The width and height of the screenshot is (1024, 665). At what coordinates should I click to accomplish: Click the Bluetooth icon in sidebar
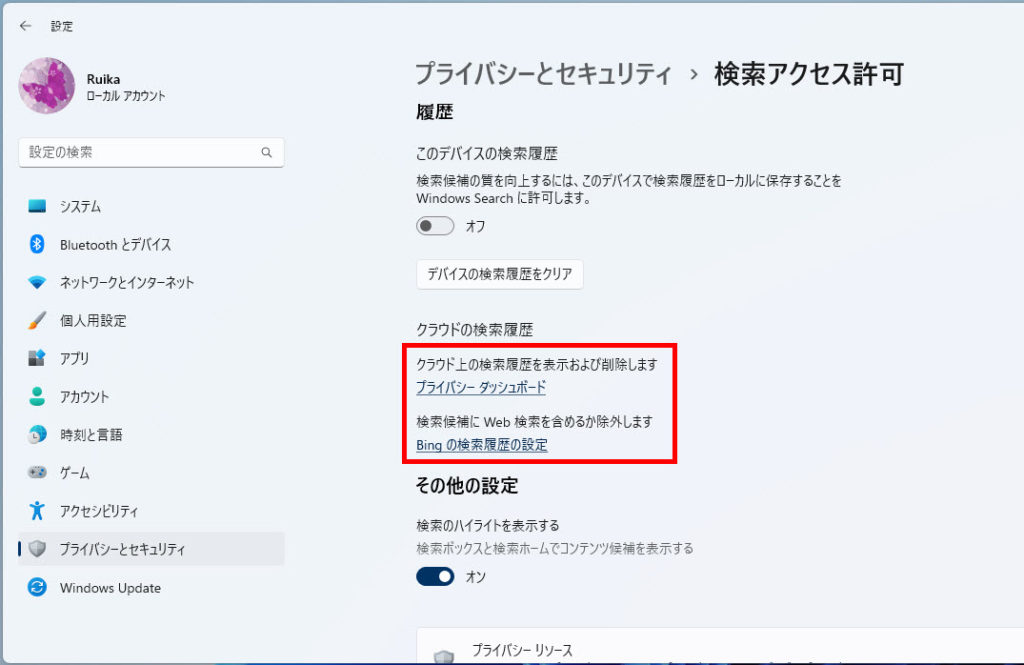coord(37,245)
